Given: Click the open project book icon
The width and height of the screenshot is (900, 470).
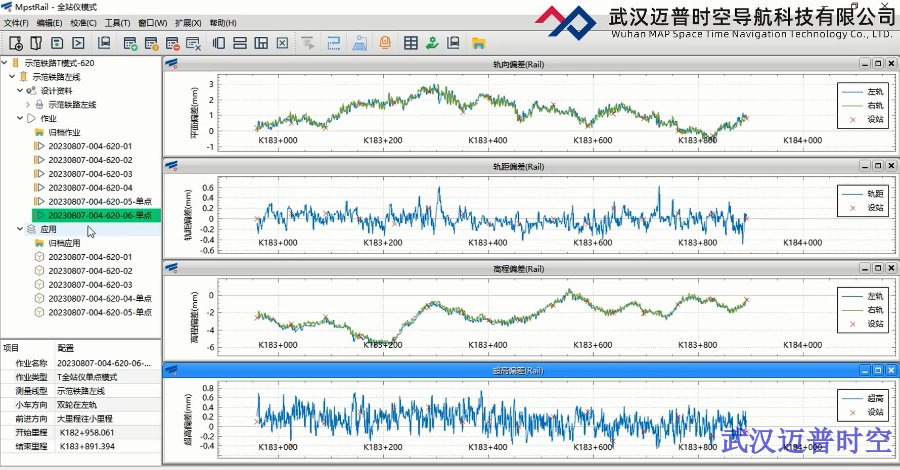Looking at the screenshot, I should click(x=36, y=43).
